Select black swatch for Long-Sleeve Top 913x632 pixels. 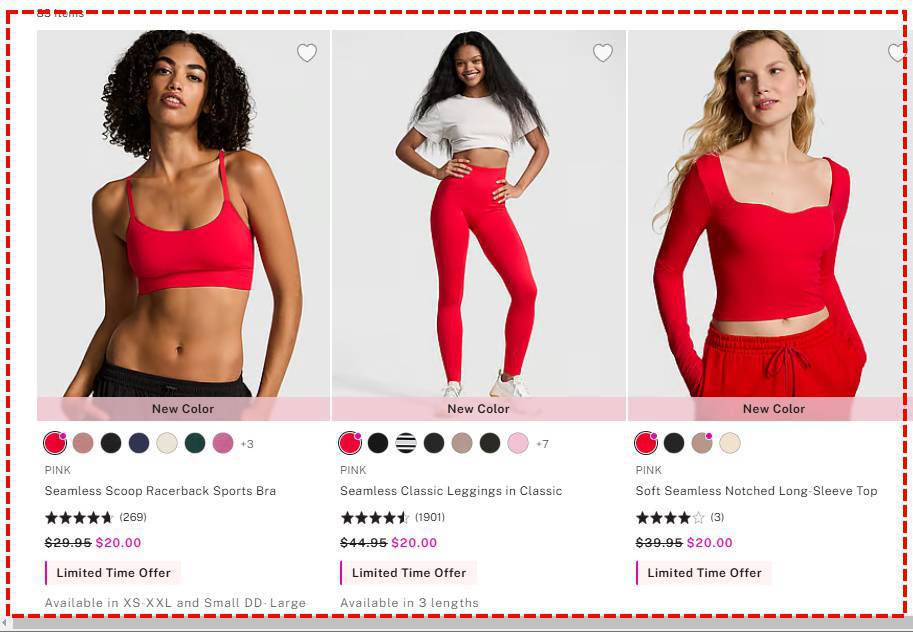tap(674, 443)
